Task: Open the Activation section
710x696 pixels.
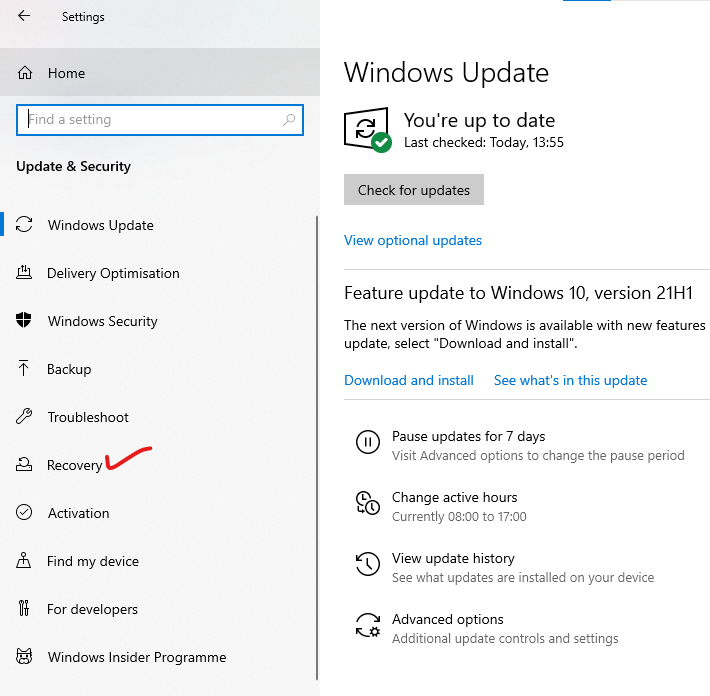Action: 158,513
